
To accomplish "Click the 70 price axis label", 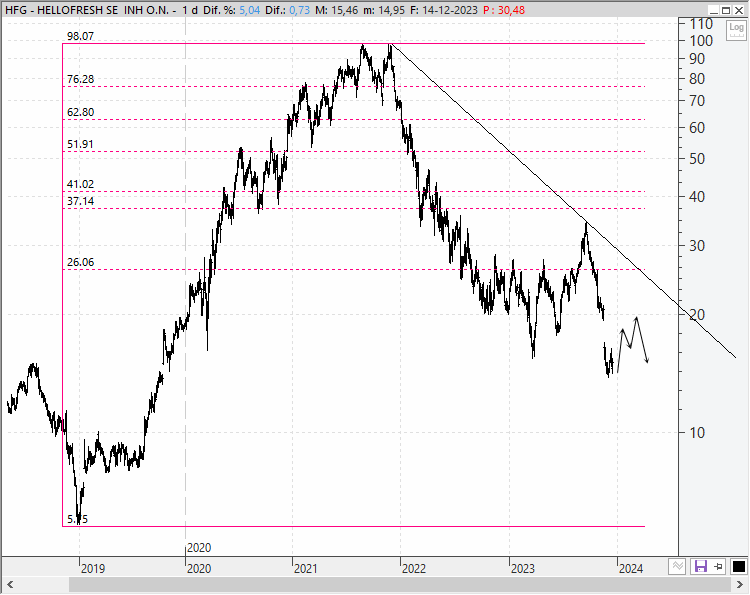I will click(697, 101).
